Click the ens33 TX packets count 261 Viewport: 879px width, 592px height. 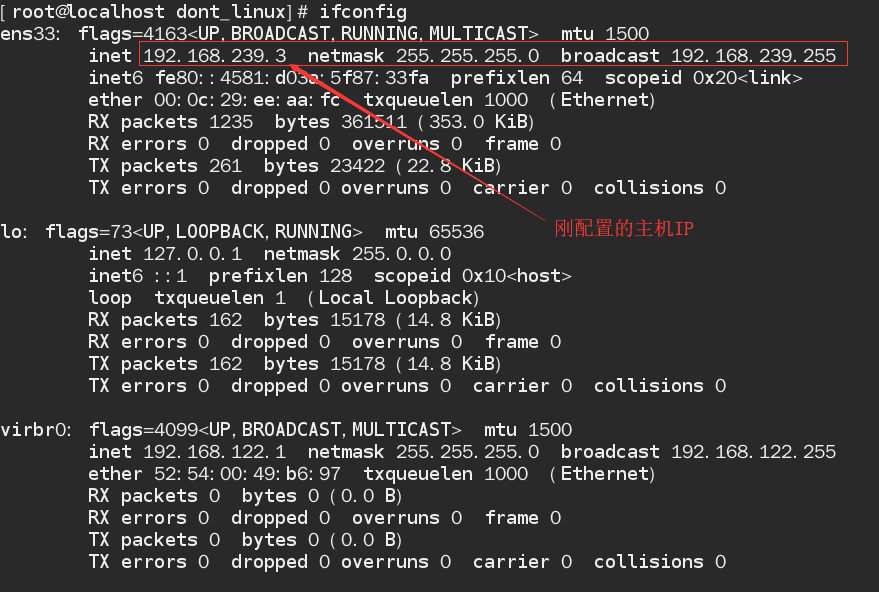(225, 166)
